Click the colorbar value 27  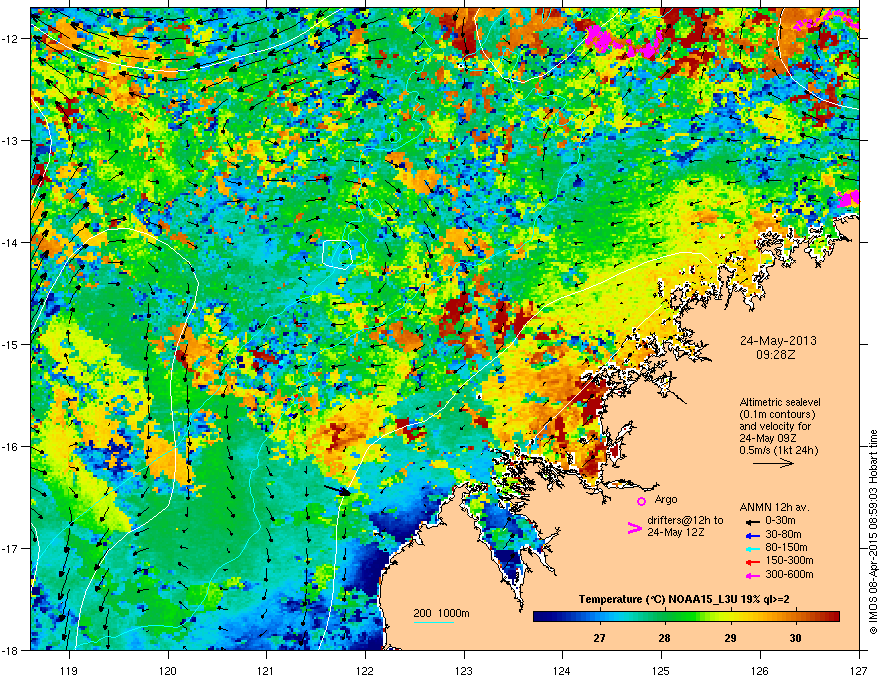click(599, 638)
